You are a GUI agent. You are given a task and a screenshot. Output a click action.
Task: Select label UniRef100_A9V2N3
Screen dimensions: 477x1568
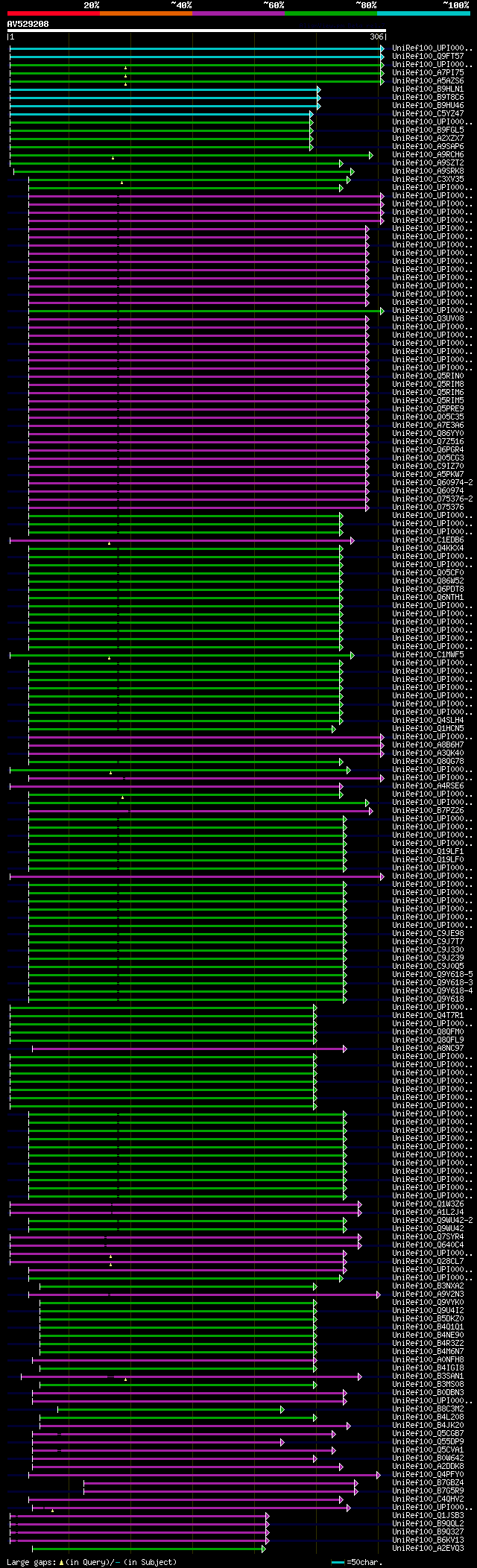428,1294
